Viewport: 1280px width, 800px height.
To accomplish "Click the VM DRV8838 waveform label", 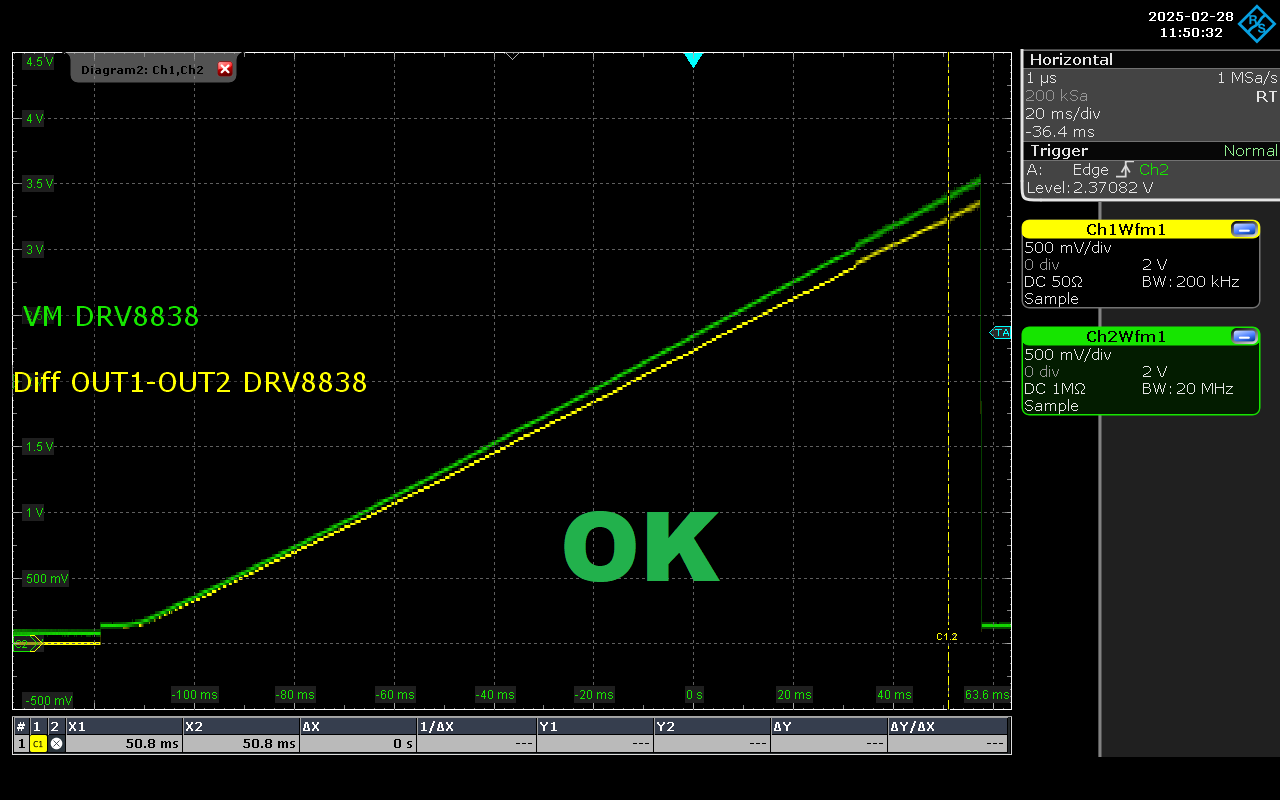I will [111, 317].
